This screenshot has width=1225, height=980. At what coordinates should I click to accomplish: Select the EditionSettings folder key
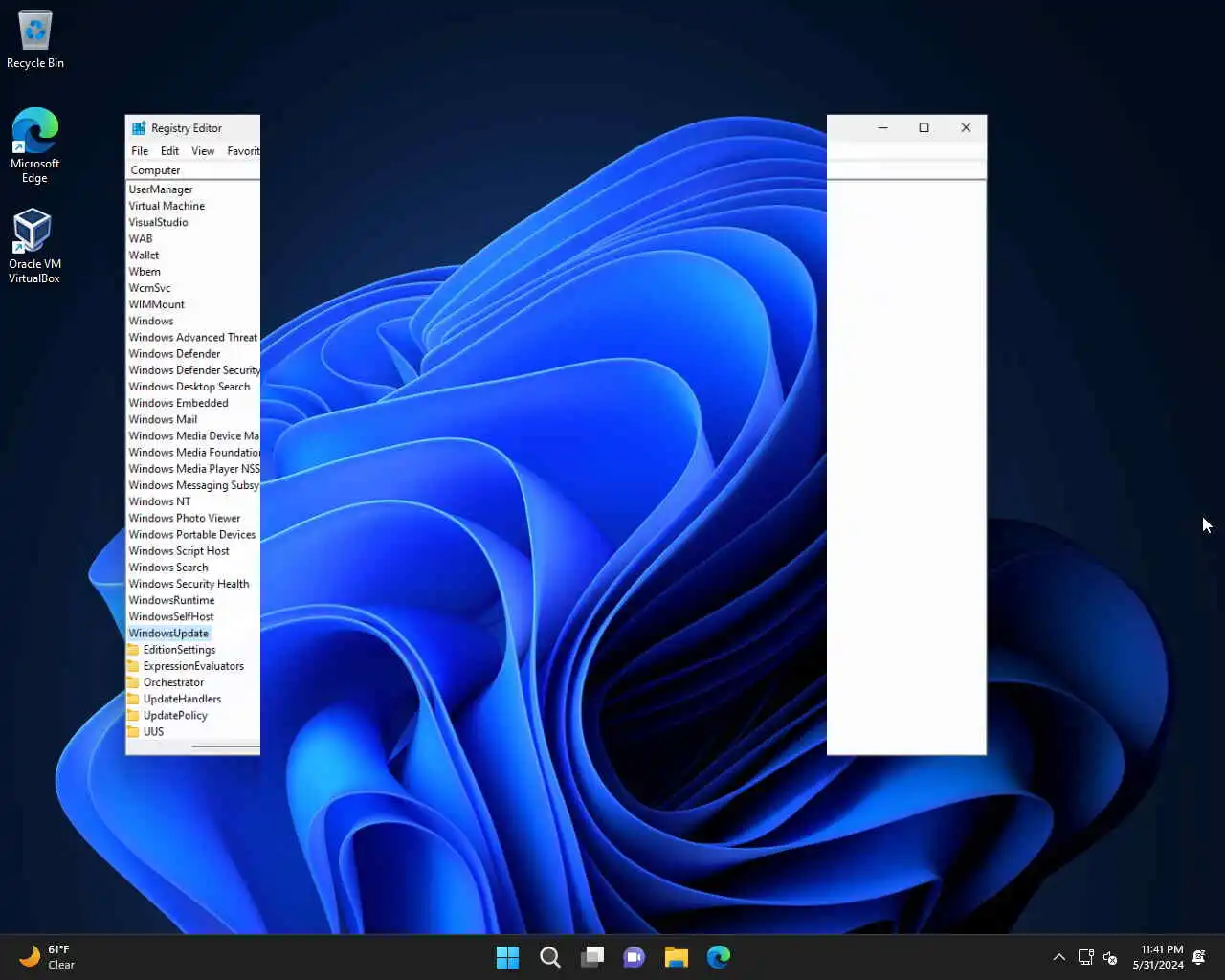179,650
